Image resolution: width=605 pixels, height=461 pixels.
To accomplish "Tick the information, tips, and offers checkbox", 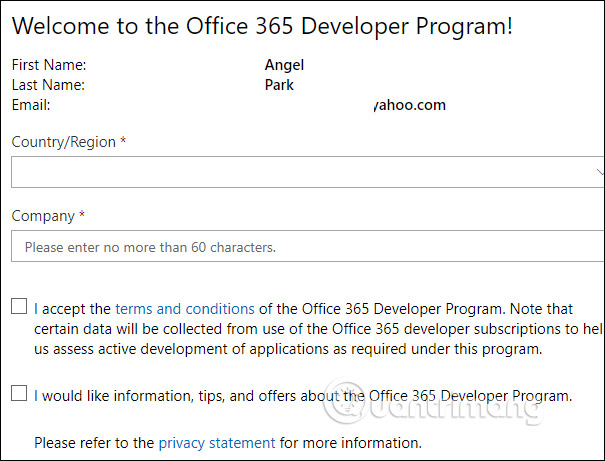I will pos(19,393).
